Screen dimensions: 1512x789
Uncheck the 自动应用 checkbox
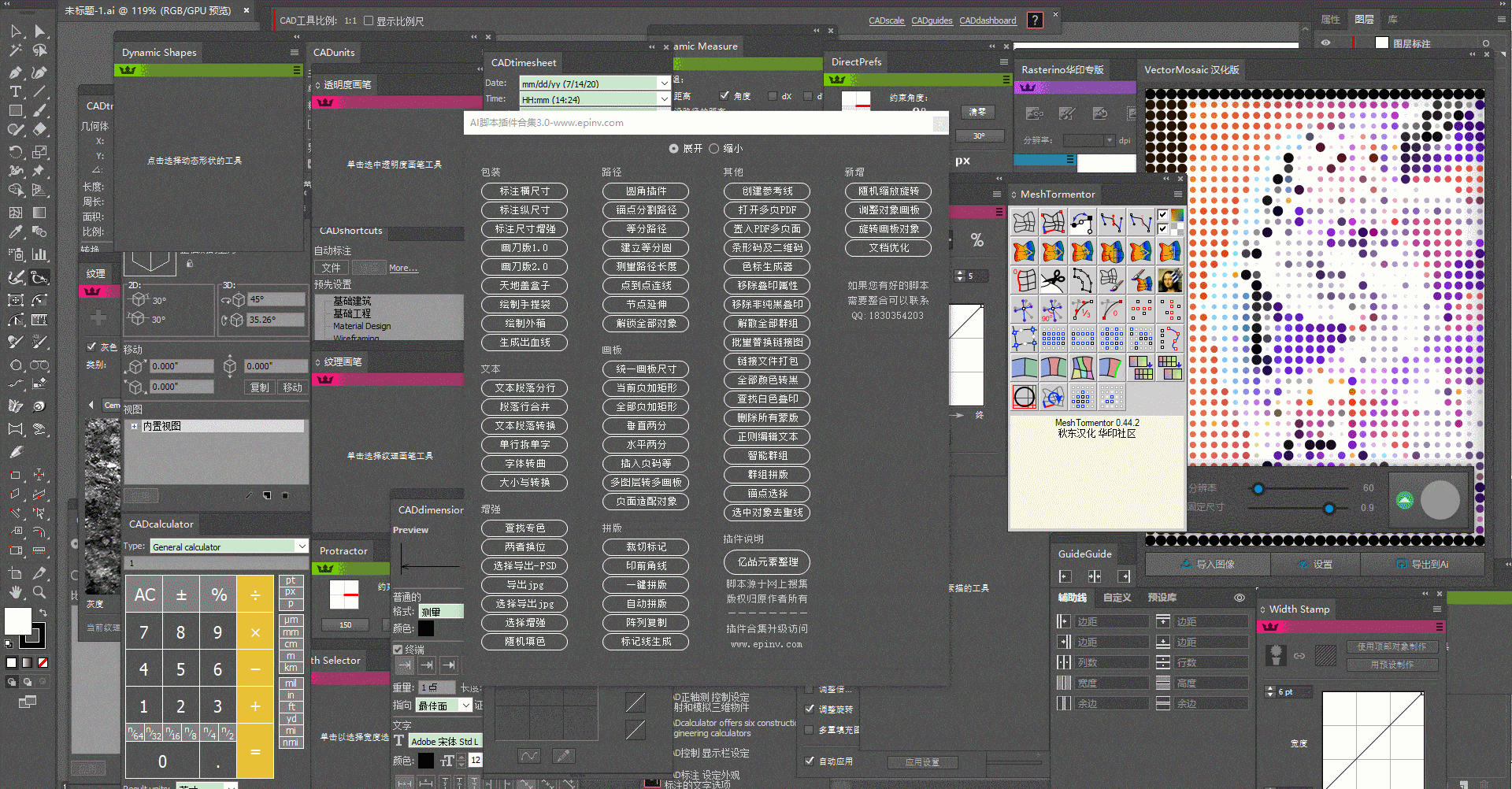pos(810,761)
